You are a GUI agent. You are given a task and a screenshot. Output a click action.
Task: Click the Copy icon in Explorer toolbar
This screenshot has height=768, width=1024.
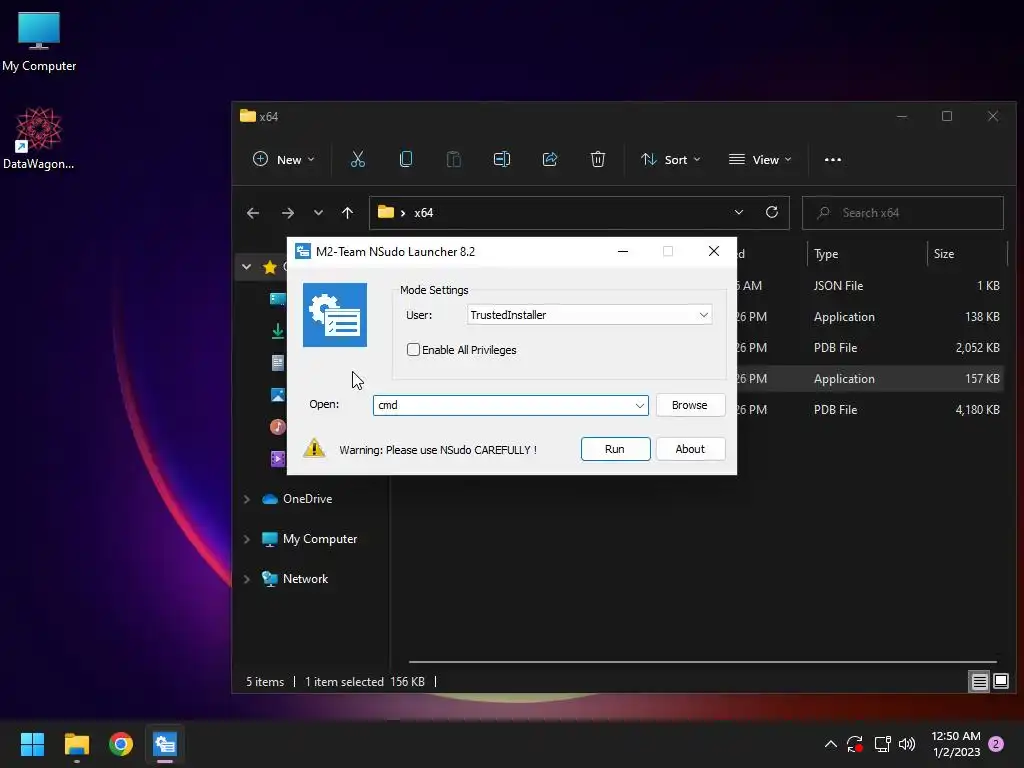tap(406, 159)
